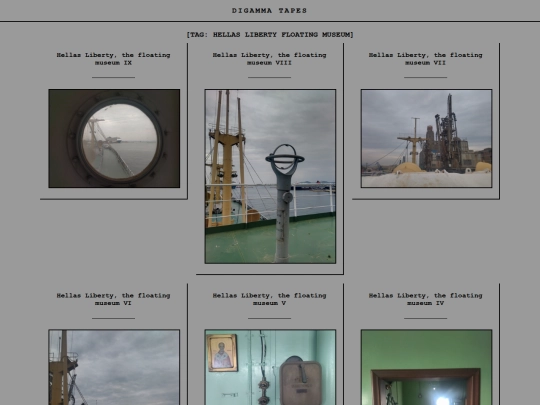This screenshot has height=405, width=540.
Task: Open post title Hellas Liberty floating museum V
Action: [269, 299]
